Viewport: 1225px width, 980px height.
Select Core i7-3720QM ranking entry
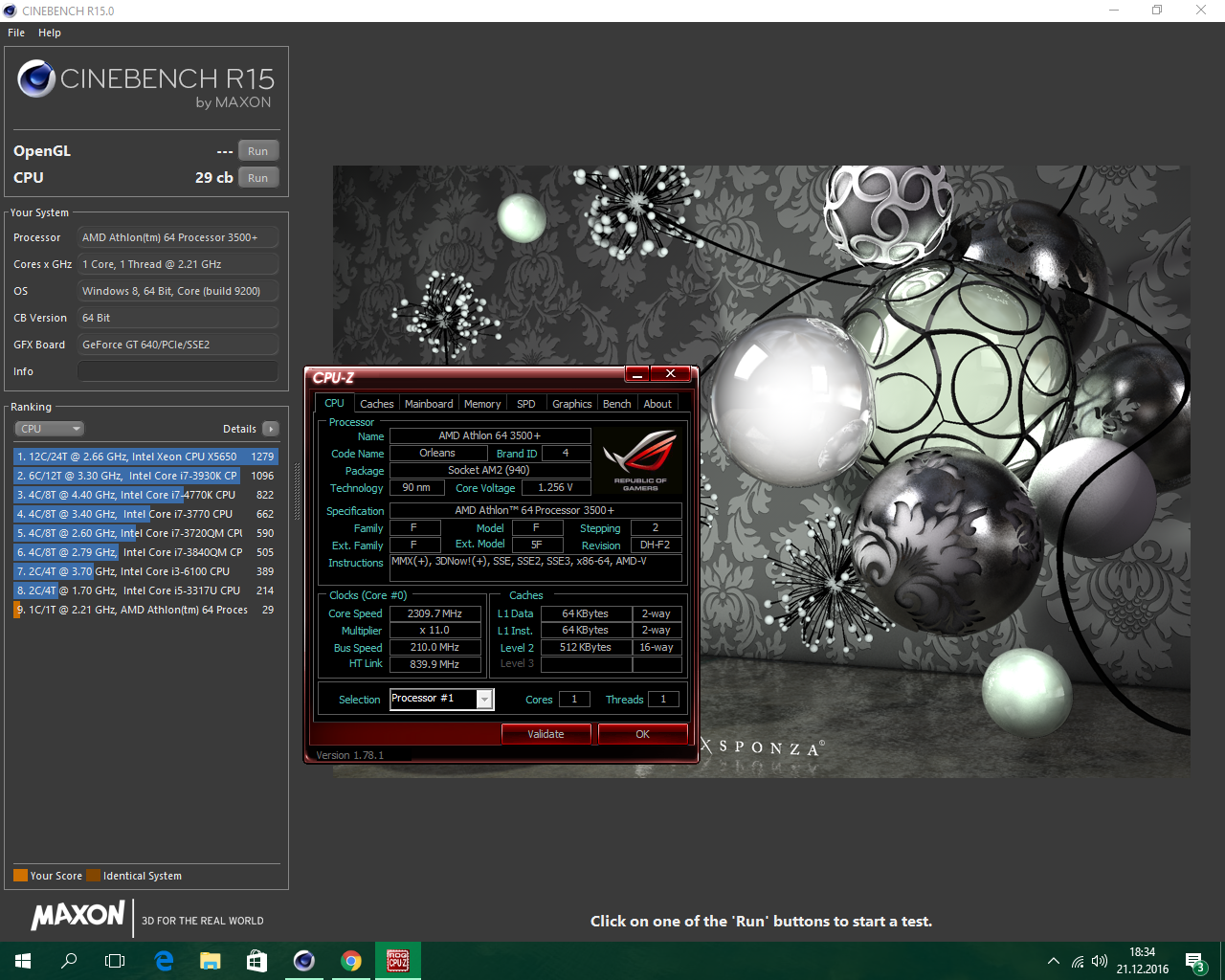click(145, 533)
